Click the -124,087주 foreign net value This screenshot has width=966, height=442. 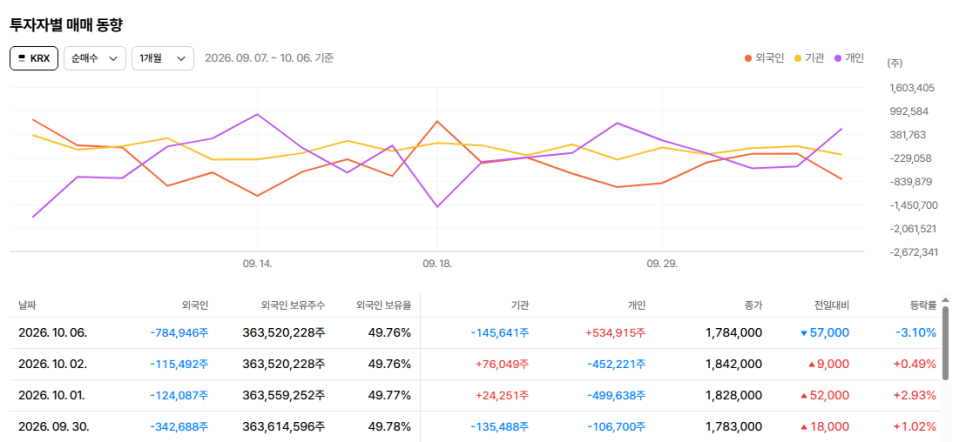point(179,395)
